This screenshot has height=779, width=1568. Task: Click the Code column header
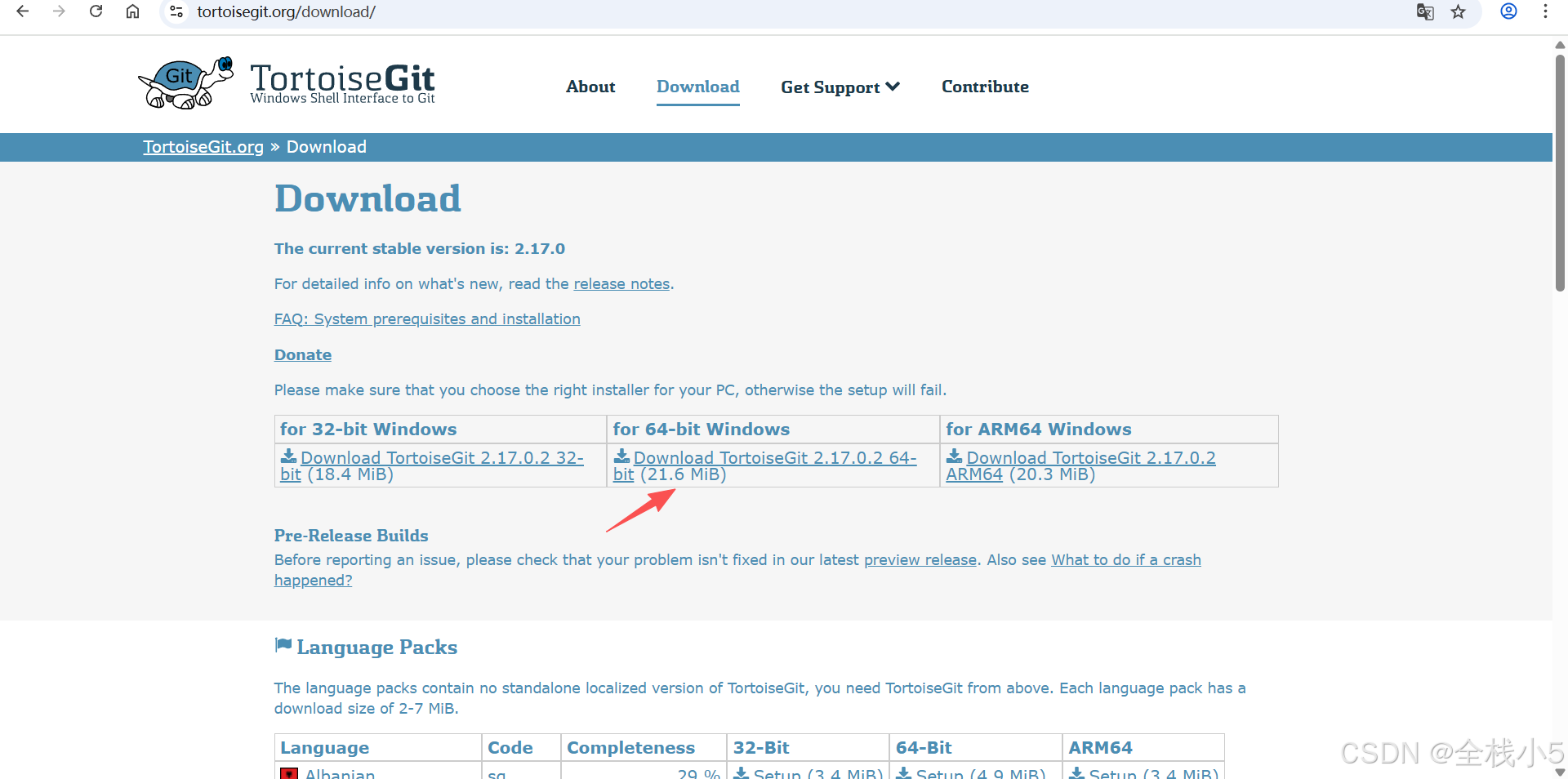(x=510, y=748)
